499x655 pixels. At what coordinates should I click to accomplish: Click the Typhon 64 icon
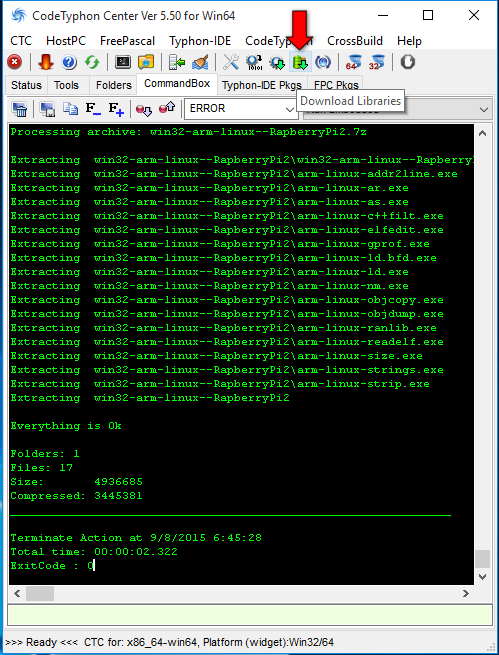[x=353, y=62]
